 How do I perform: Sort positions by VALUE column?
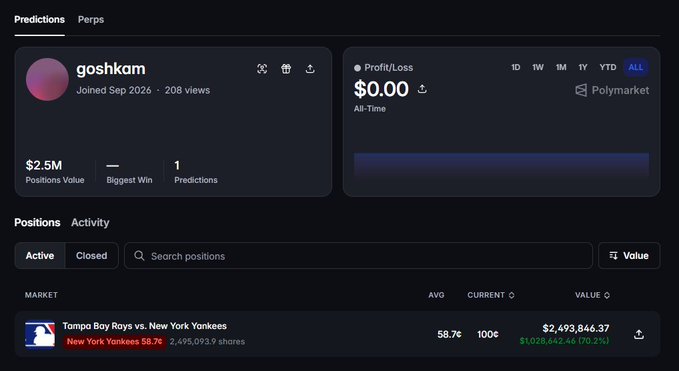click(592, 295)
